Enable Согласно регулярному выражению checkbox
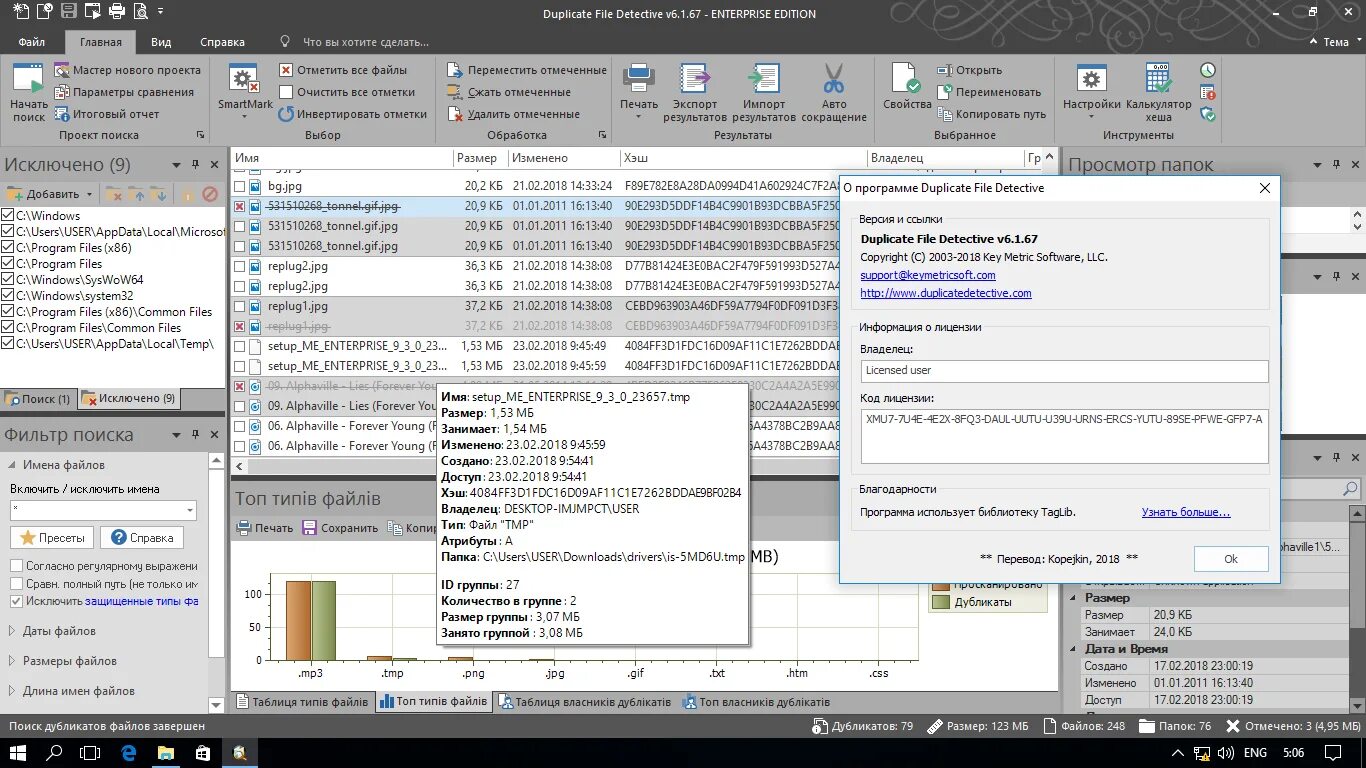Screen dimensions: 1366x768 click(16, 566)
